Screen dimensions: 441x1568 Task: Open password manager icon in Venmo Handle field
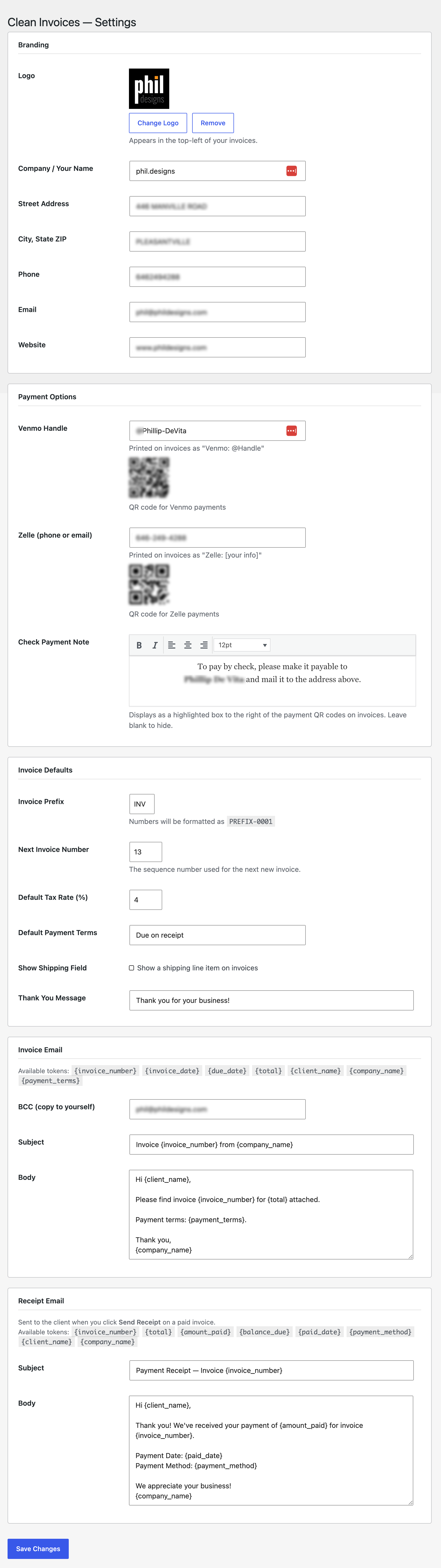coord(291,431)
